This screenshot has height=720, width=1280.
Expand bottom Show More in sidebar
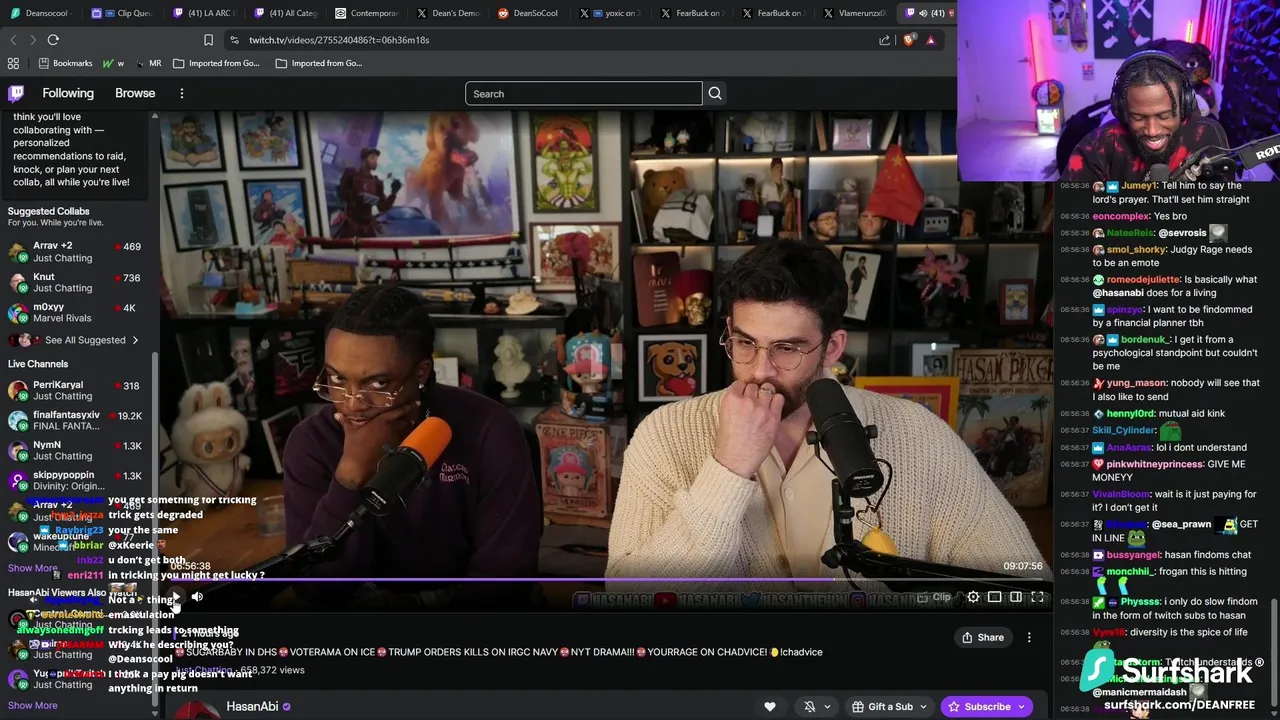point(33,705)
